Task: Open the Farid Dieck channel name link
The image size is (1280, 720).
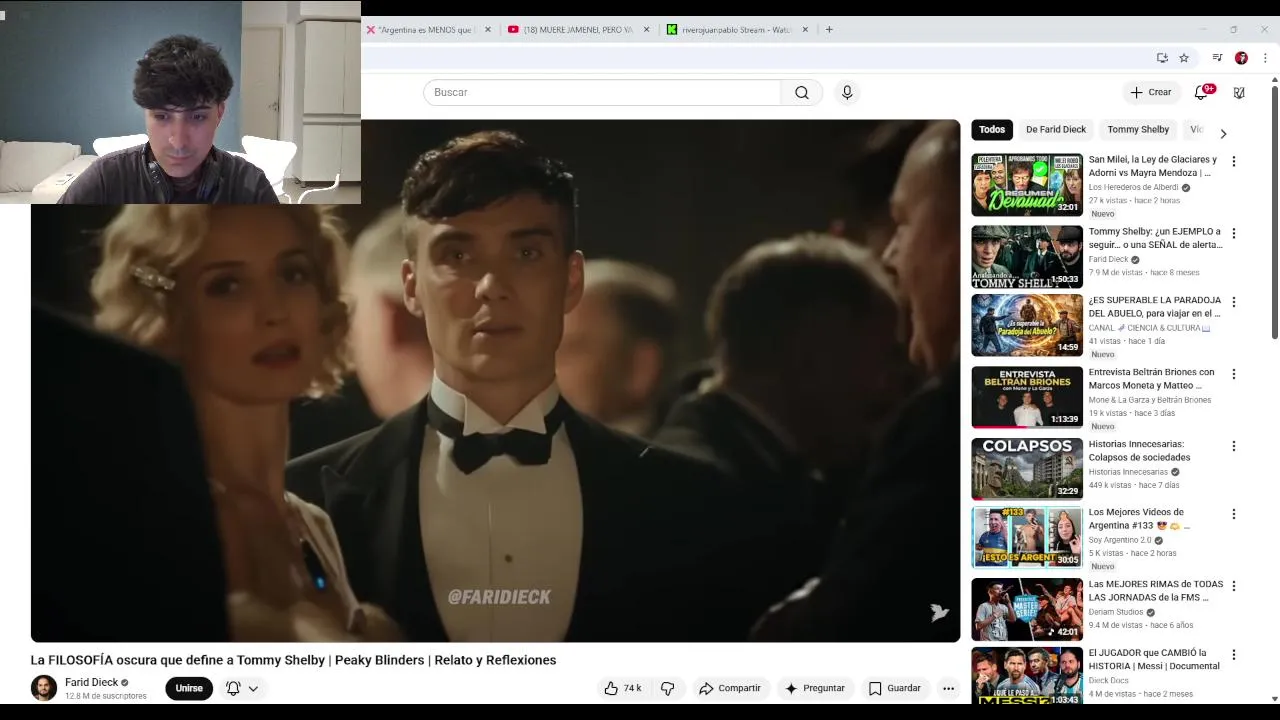Action: click(x=91, y=683)
